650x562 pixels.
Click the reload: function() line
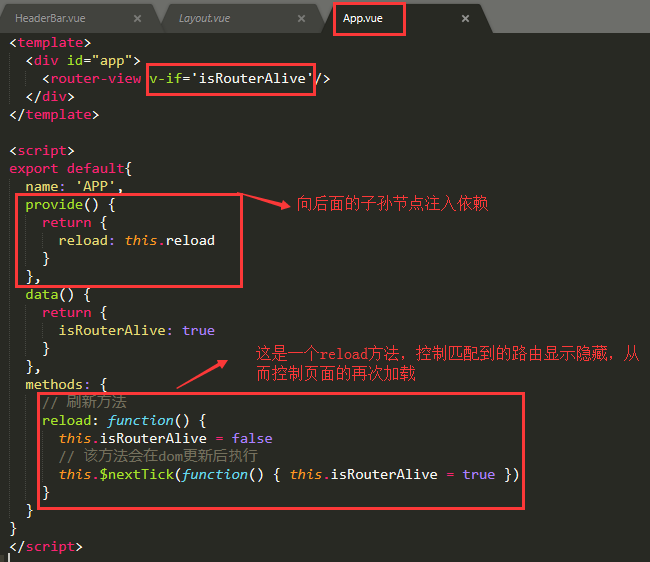point(124,421)
